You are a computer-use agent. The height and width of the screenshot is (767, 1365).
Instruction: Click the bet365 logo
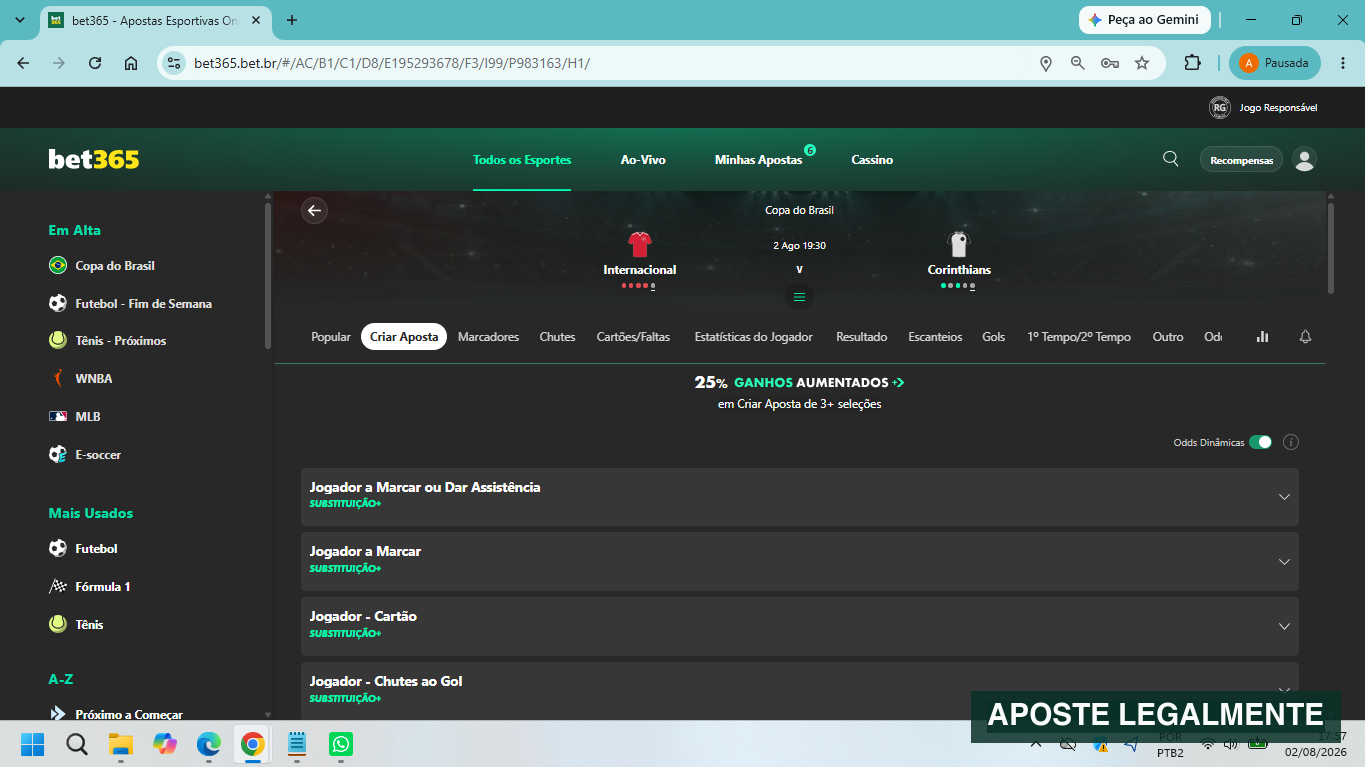click(94, 160)
